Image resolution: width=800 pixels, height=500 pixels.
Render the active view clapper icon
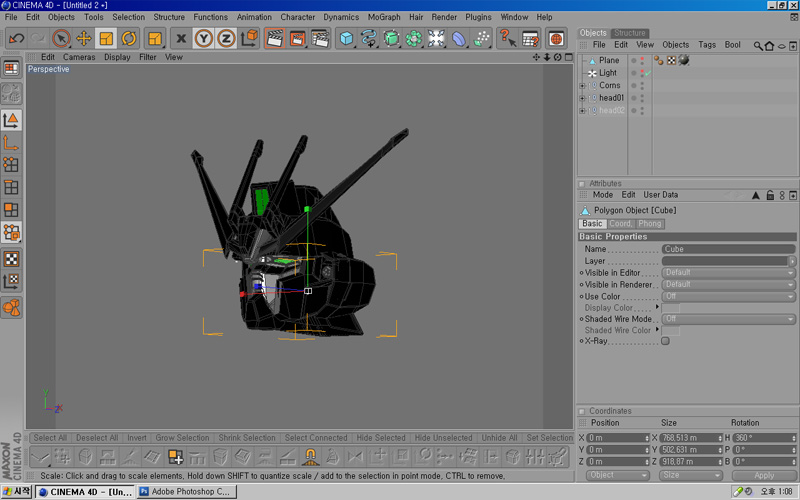(275, 38)
